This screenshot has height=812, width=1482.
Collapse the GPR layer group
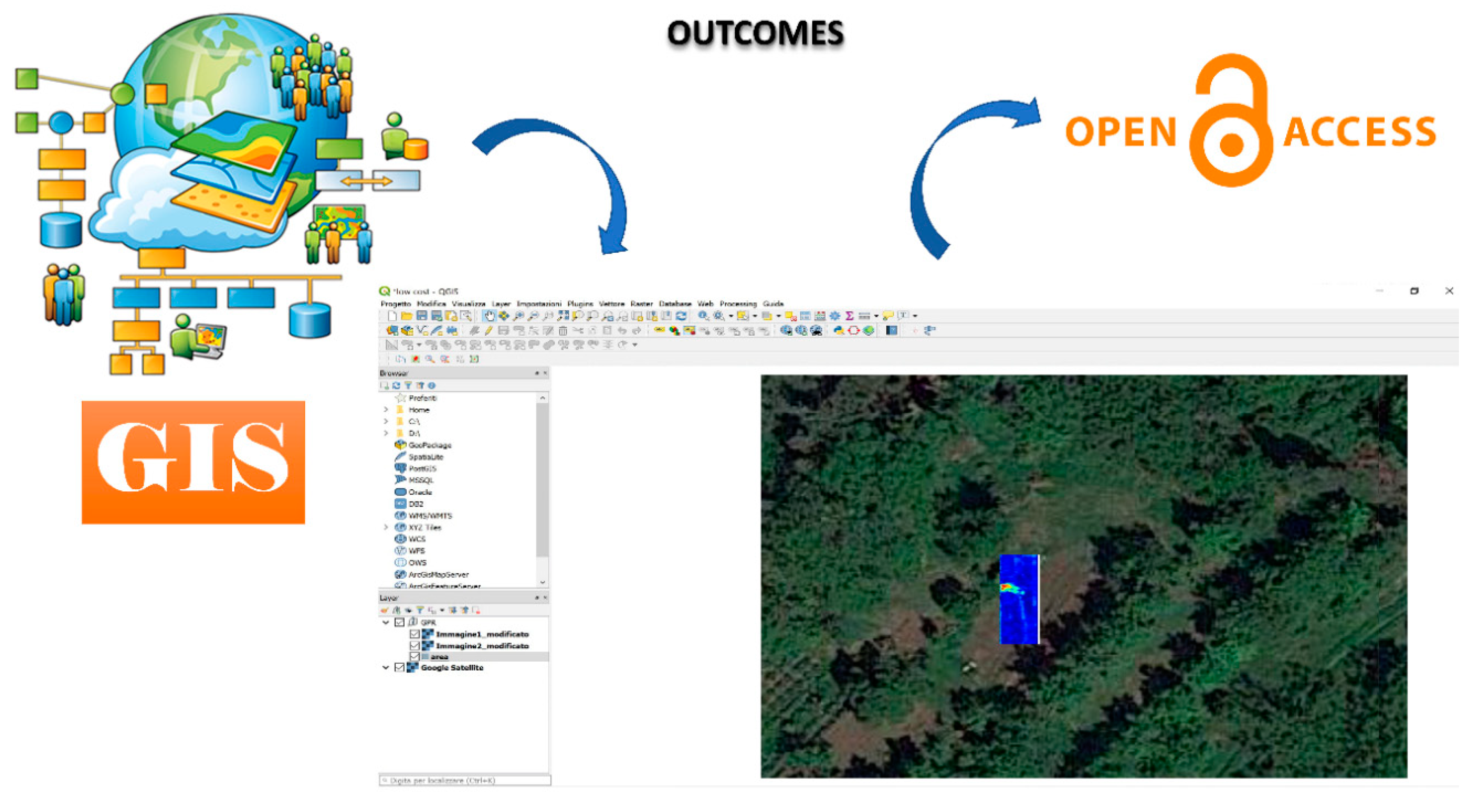point(386,622)
